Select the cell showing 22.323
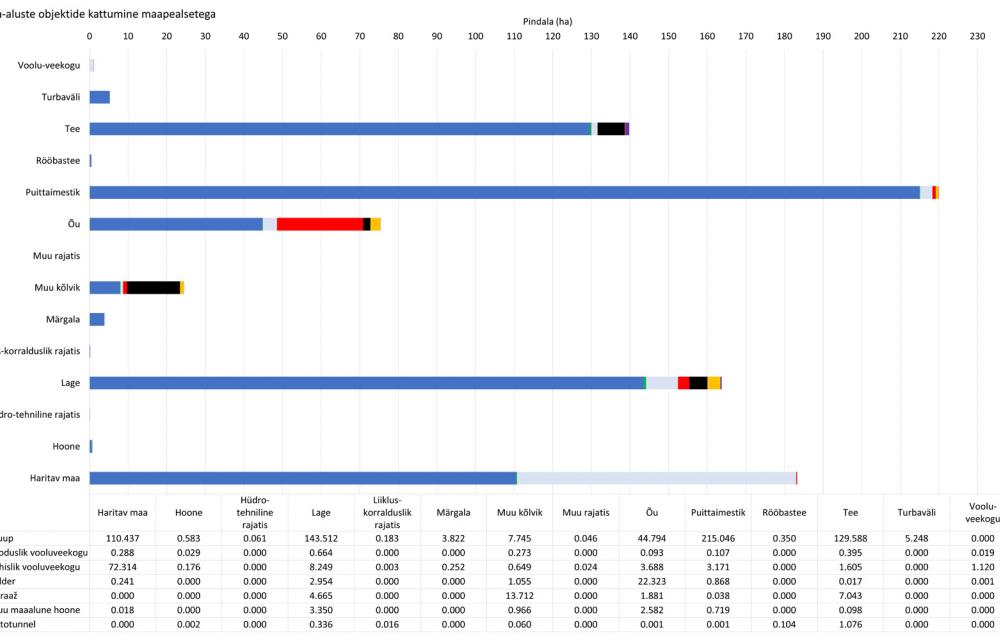Image resolution: width=1000 pixels, height=640 pixels. click(x=652, y=581)
